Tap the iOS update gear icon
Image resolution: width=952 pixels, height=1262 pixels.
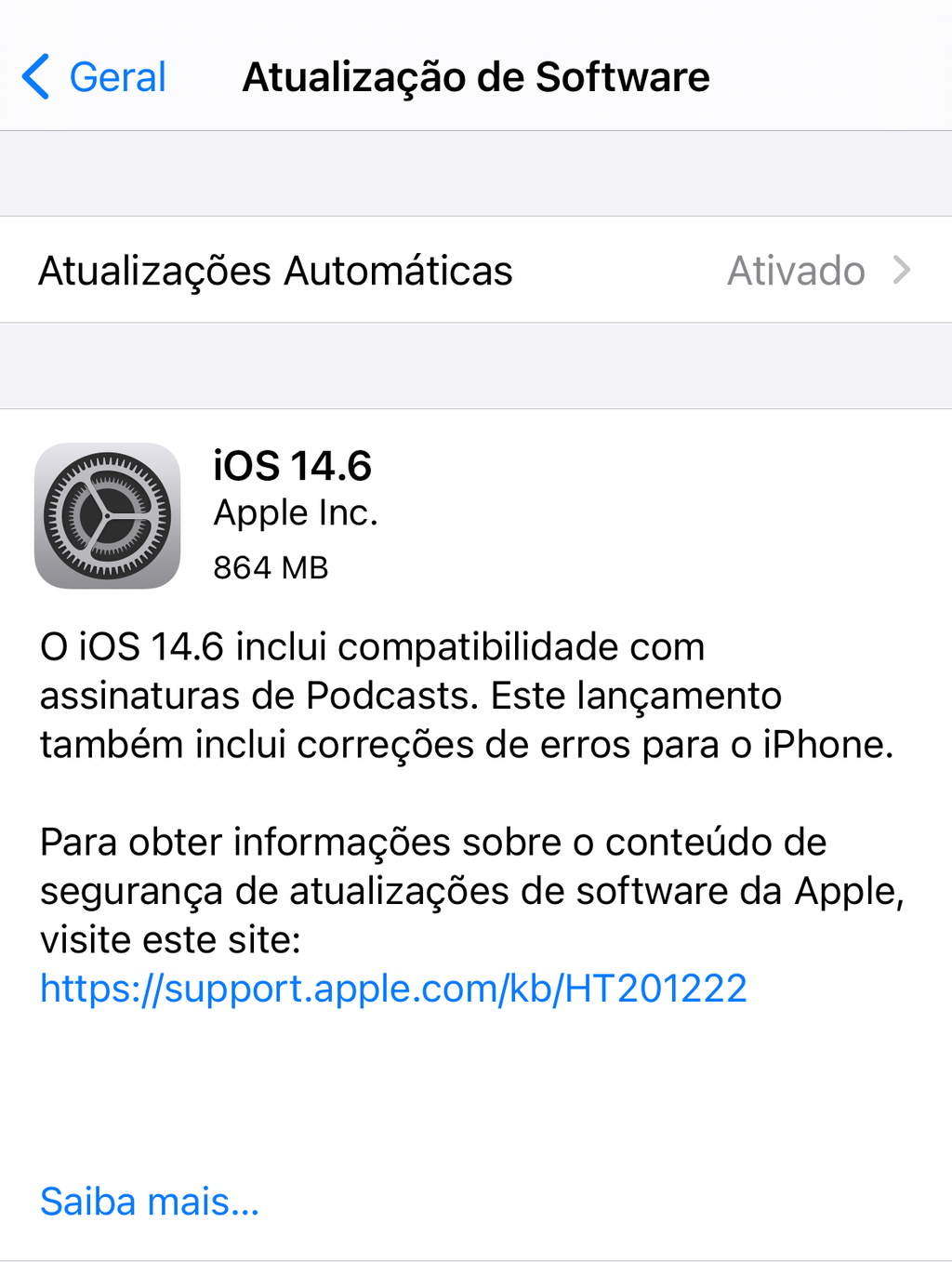(x=107, y=515)
